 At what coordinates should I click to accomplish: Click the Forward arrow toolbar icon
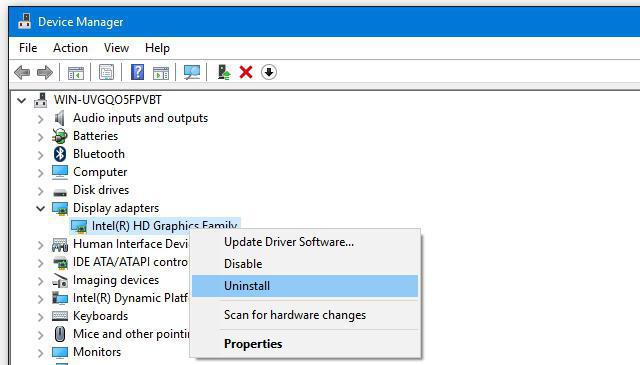[x=44, y=73]
